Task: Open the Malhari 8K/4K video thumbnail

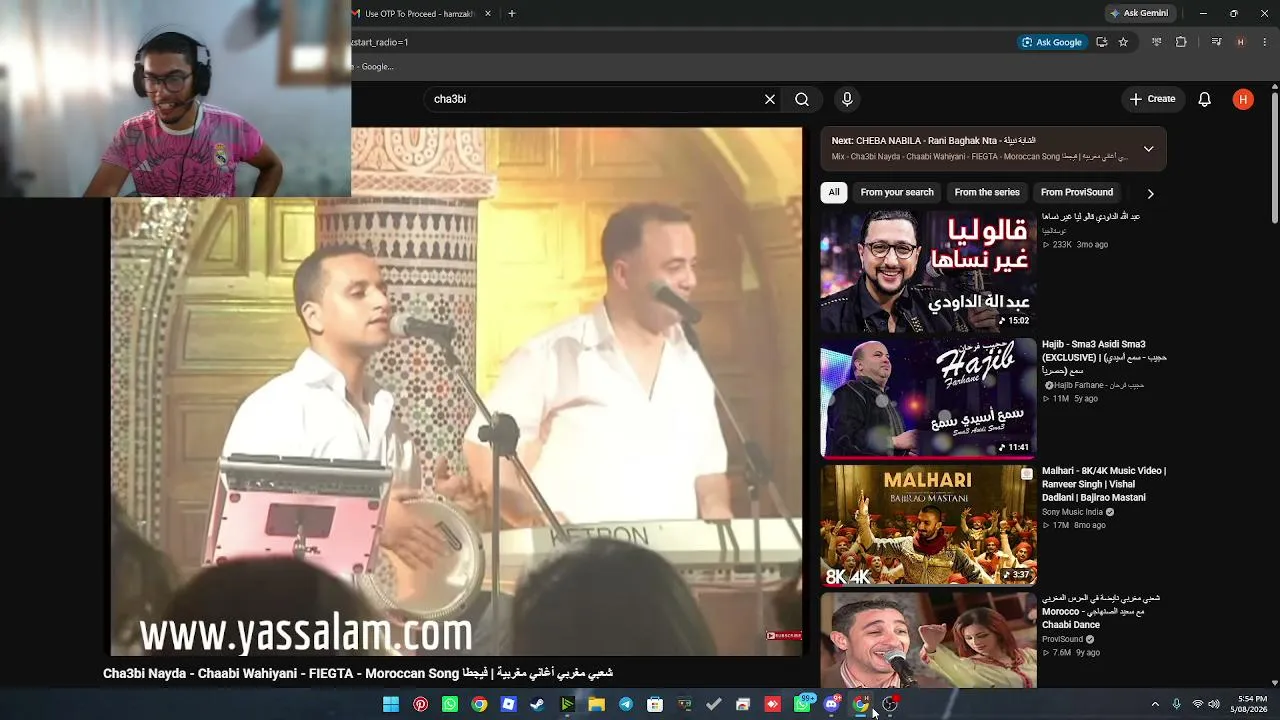Action: pyautogui.click(x=928, y=525)
